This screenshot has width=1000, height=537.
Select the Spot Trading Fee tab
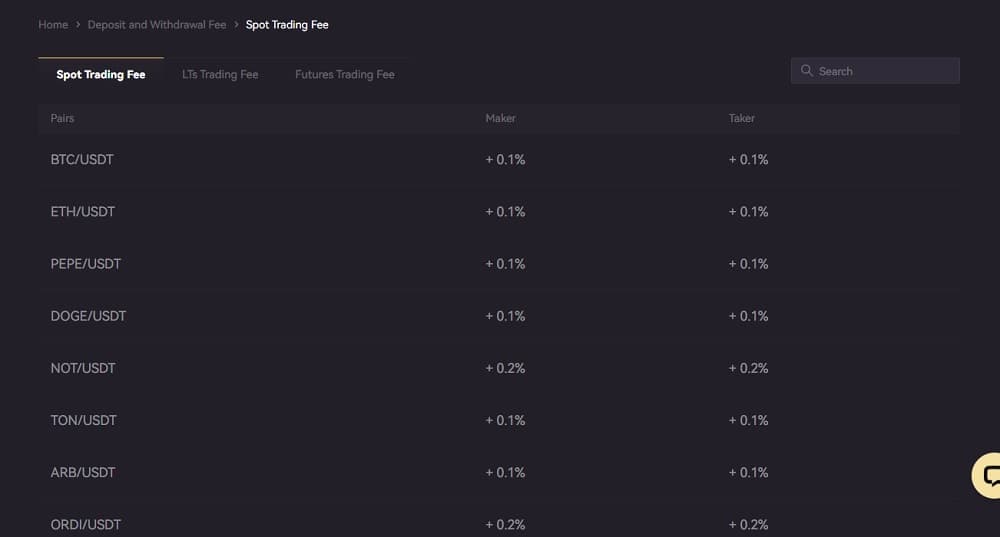tap(101, 74)
